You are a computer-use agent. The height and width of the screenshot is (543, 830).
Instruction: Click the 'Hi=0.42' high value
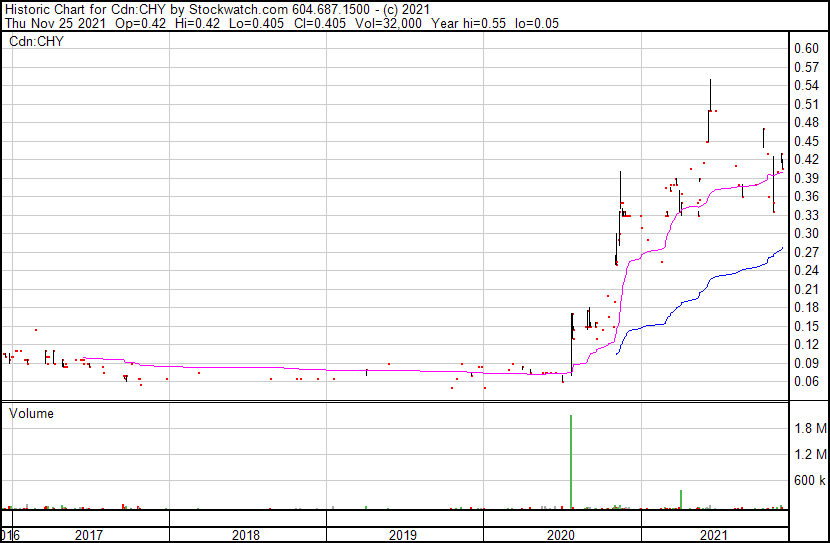[x=197, y=23]
